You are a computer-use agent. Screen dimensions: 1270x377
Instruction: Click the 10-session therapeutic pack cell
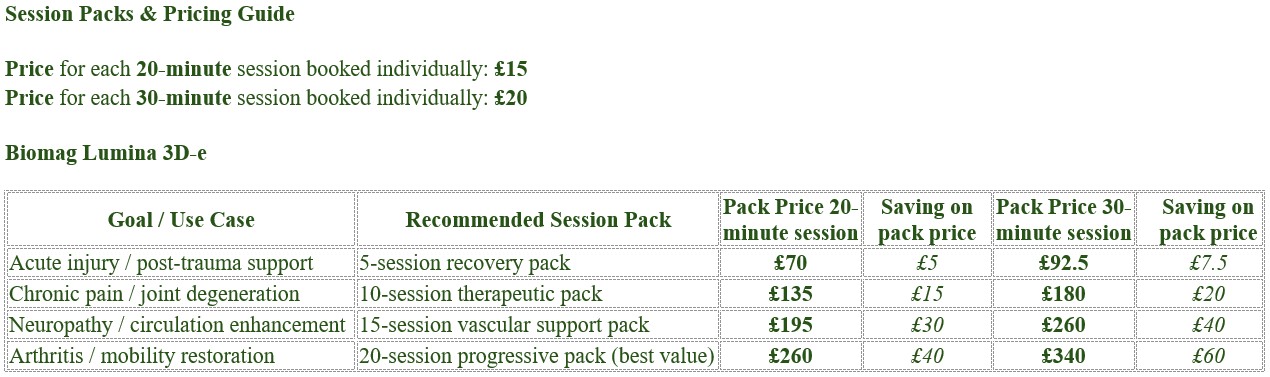(x=538, y=295)
